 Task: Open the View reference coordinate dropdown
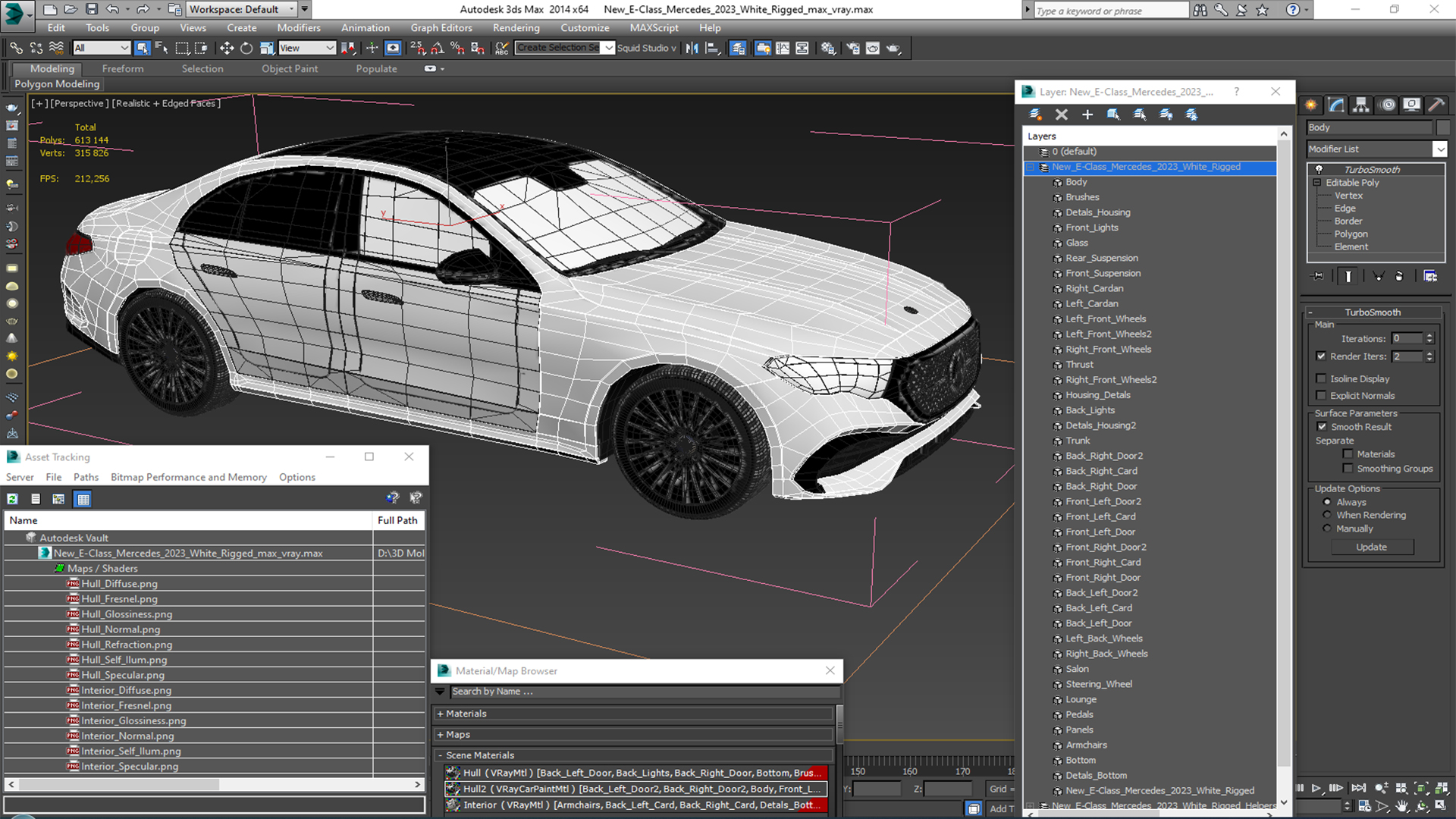(x=306, y=48)
